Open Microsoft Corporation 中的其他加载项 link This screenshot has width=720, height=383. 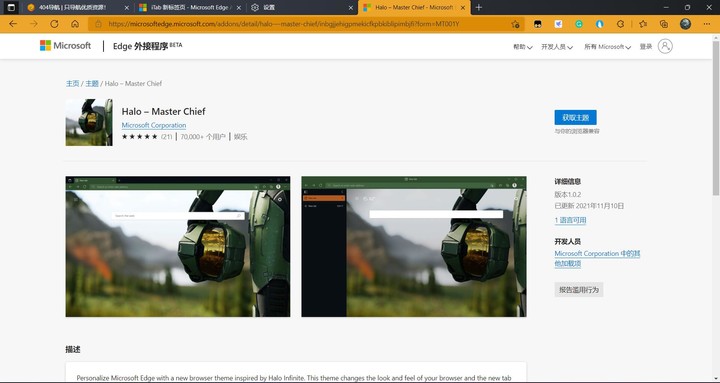pos(597,258)
